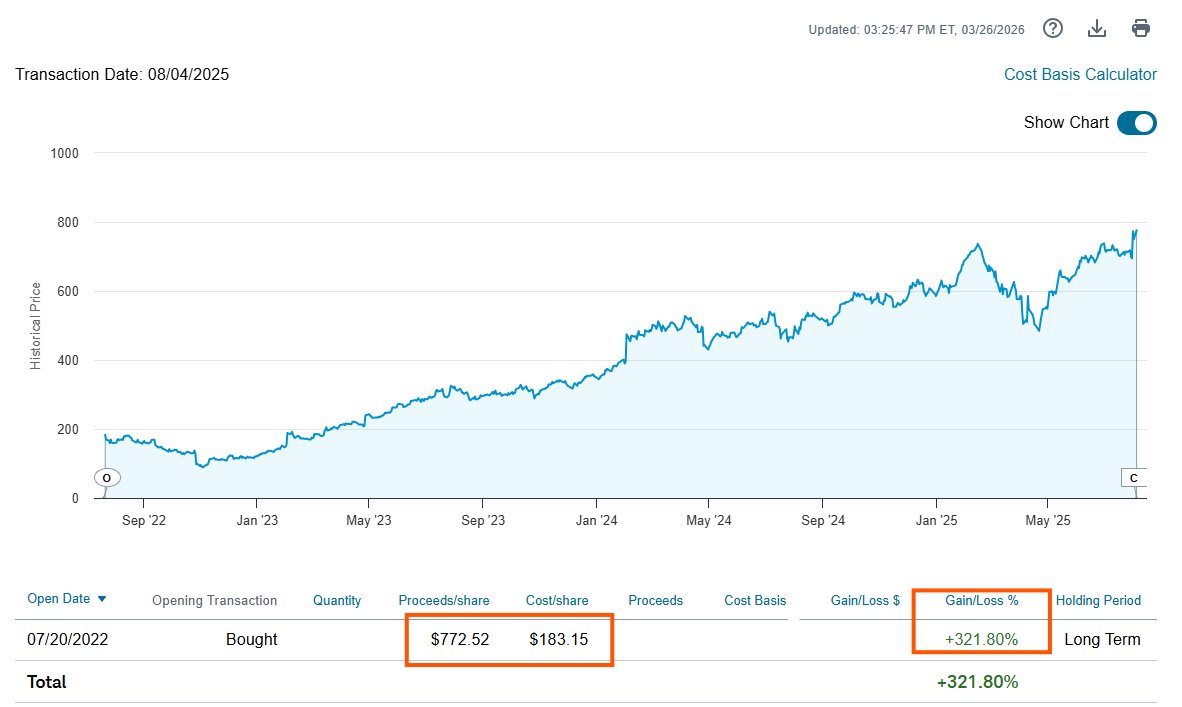Sort by Gain/Loss $ column header
The image size is (1182, 707).
point(865,600)
